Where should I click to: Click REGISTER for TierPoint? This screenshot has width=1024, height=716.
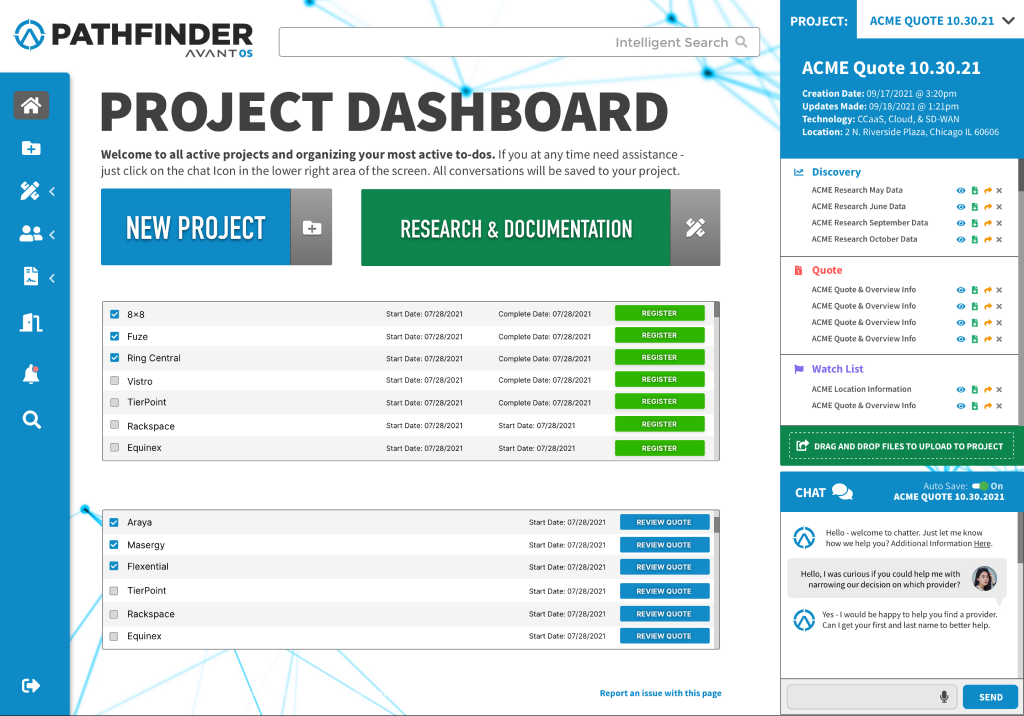click(x=660, y=402)
